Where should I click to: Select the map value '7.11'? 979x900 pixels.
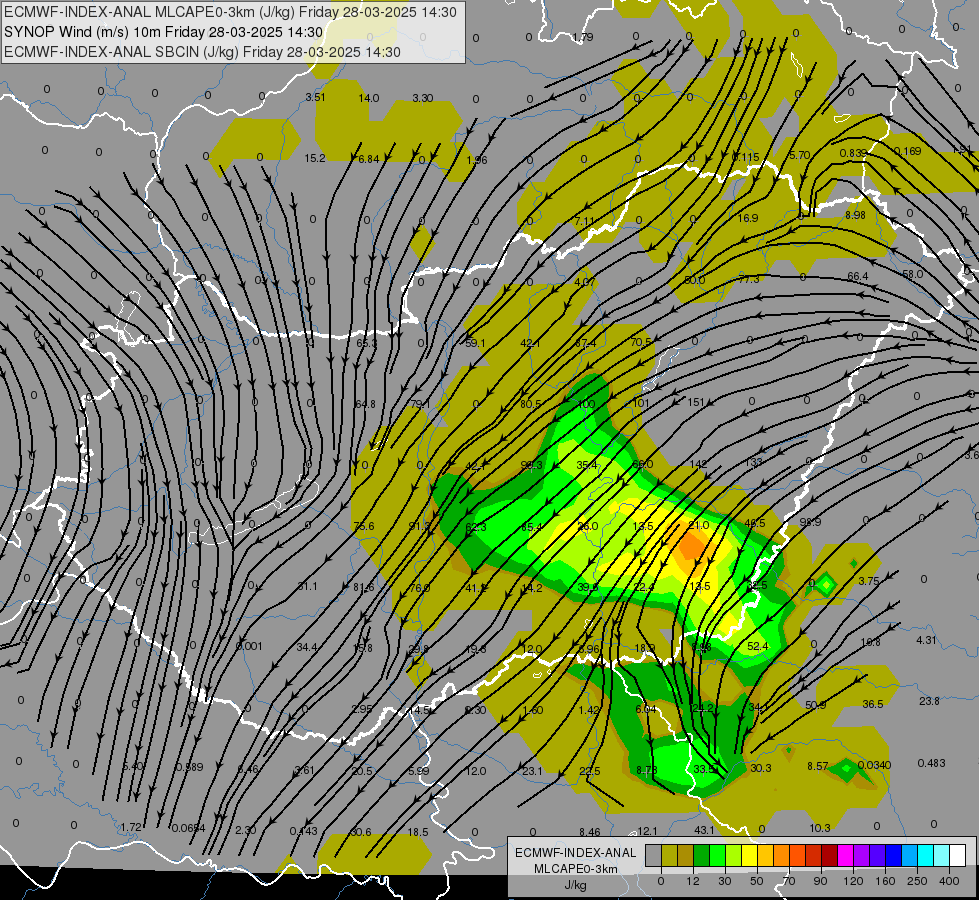585,221
